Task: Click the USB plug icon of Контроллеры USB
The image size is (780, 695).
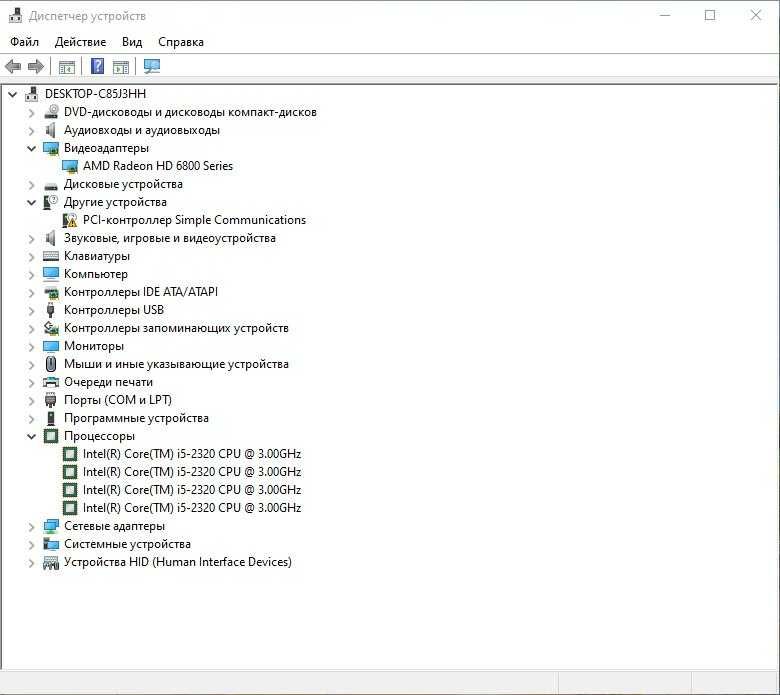Action: coord(50,310)
